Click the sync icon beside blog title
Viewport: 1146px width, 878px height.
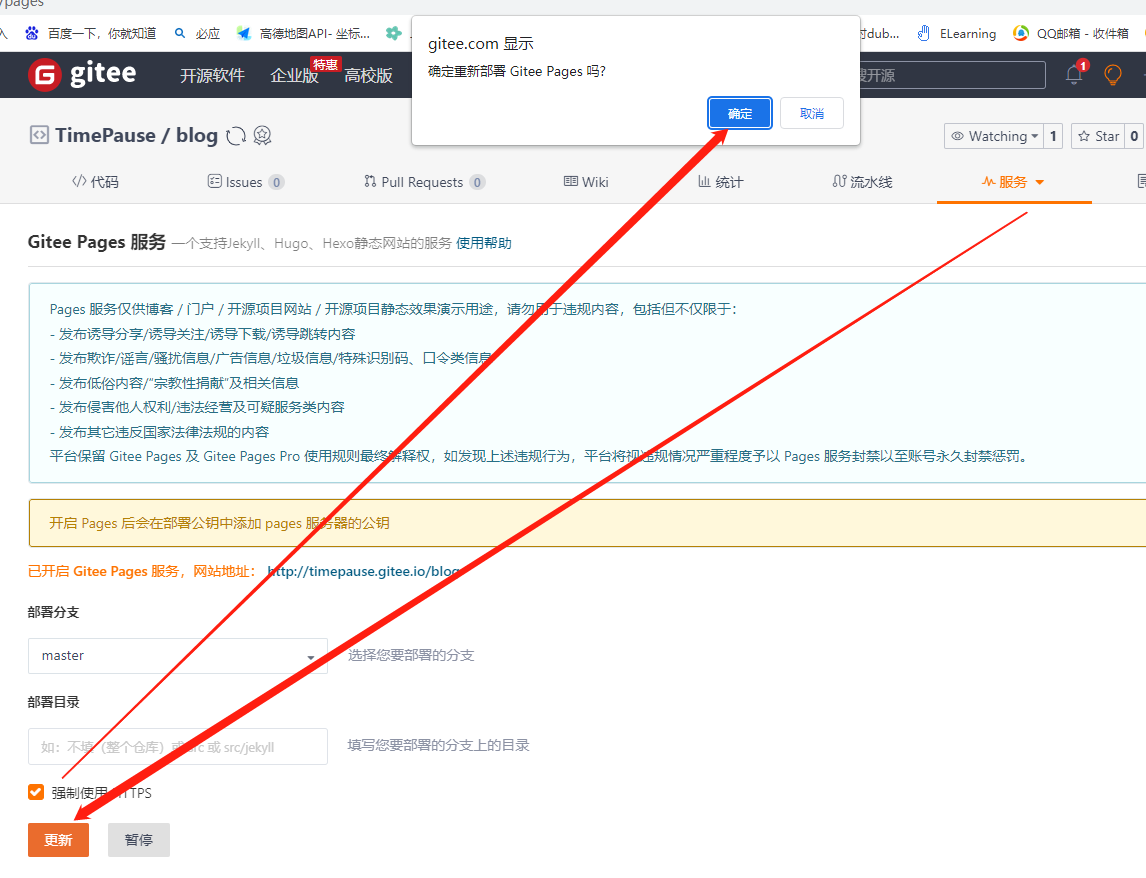pyautogui.click(x=236, y=136)
